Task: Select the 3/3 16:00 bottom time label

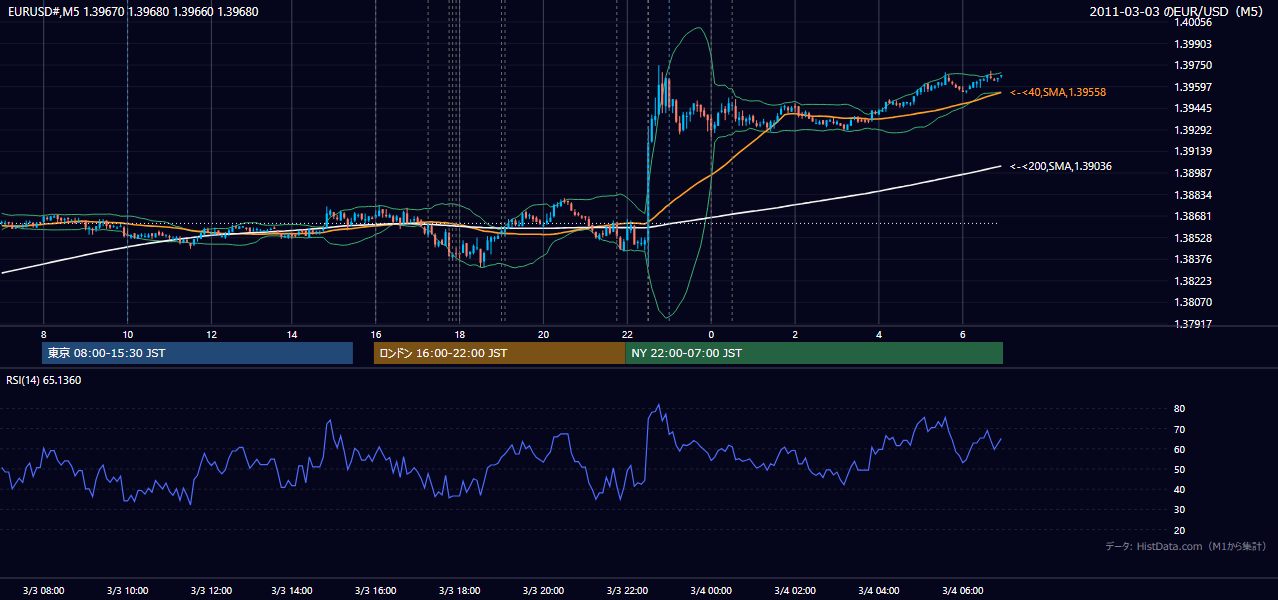Action: (376, 591)
